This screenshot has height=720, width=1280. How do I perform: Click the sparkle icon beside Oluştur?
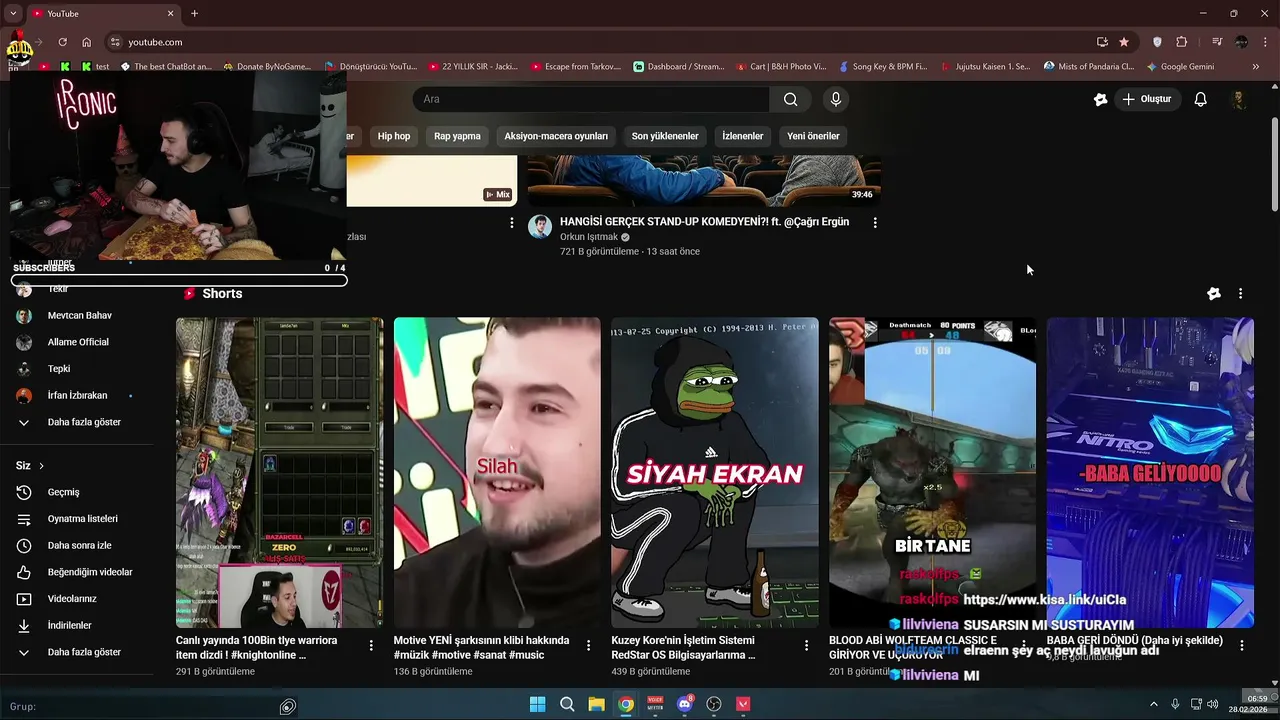(x=1100, y=99)
